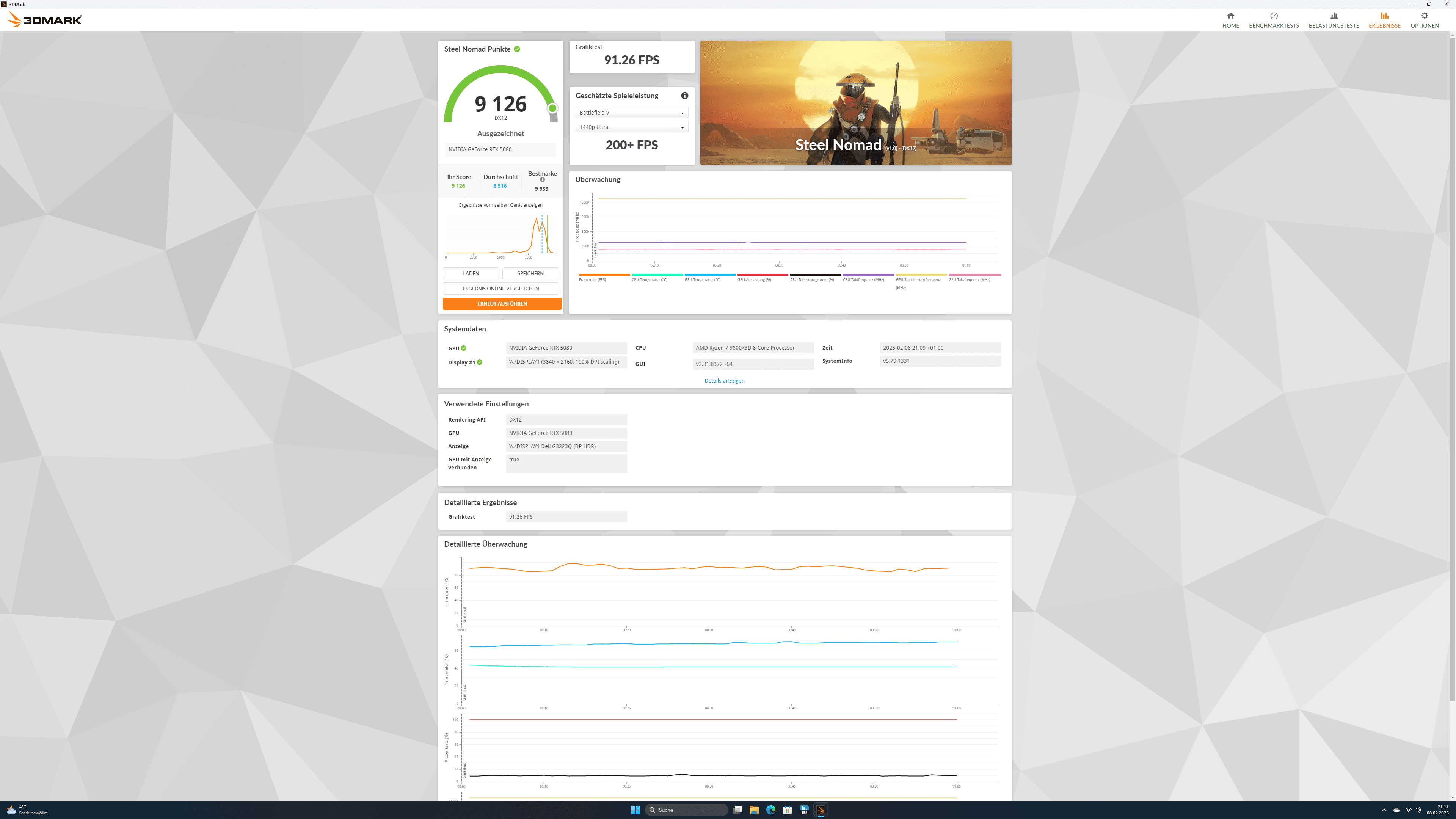Click the Suche taskbar search box
The image size is (1456, 819).
(687, 810)
